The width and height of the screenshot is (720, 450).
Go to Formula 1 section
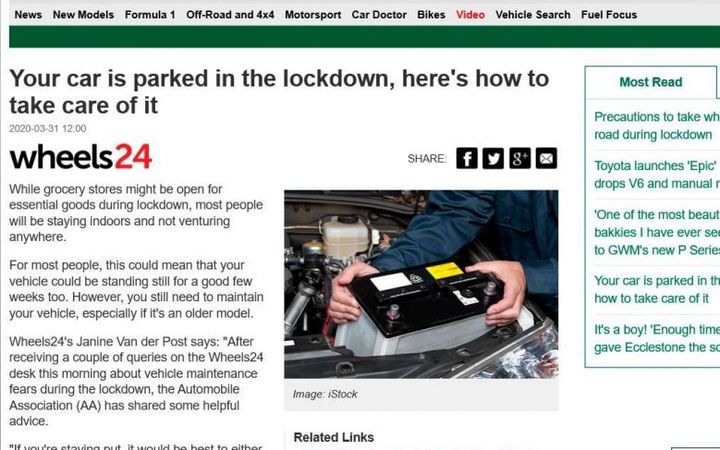click(x=150, y=15)
